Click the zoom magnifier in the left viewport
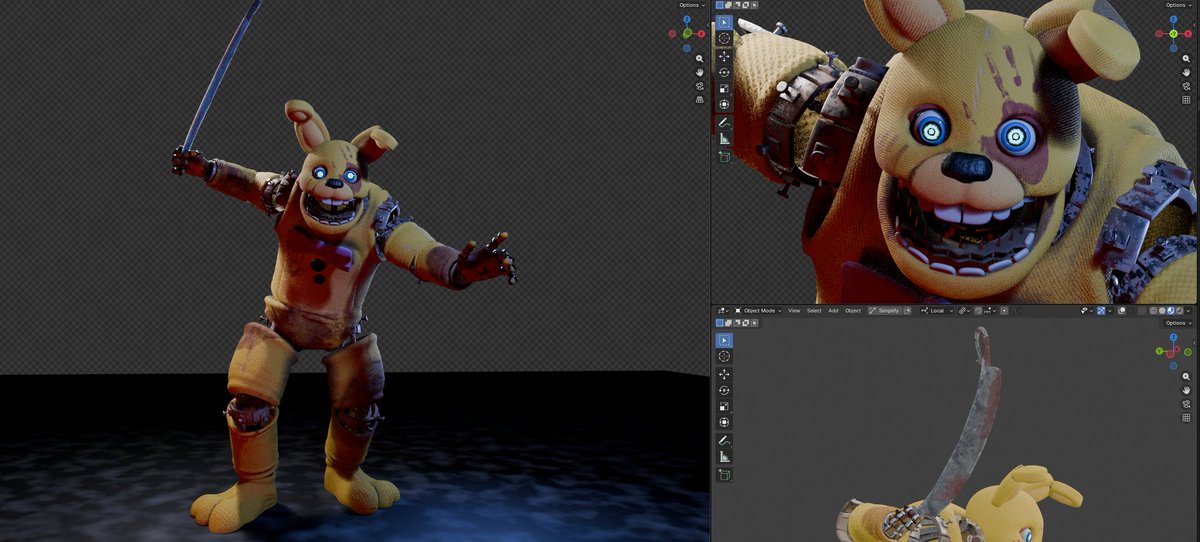 699,59
